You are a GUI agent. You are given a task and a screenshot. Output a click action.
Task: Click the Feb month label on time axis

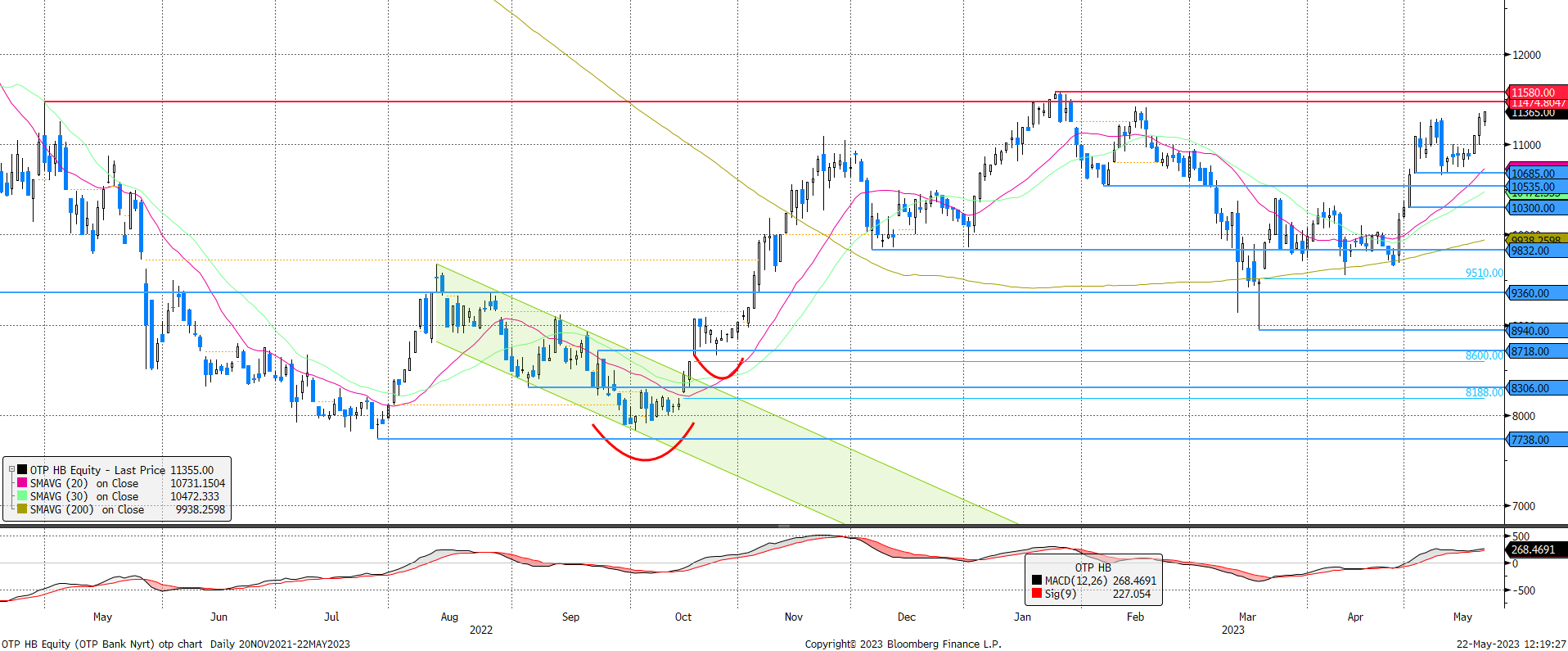(x=1136, y=617)
